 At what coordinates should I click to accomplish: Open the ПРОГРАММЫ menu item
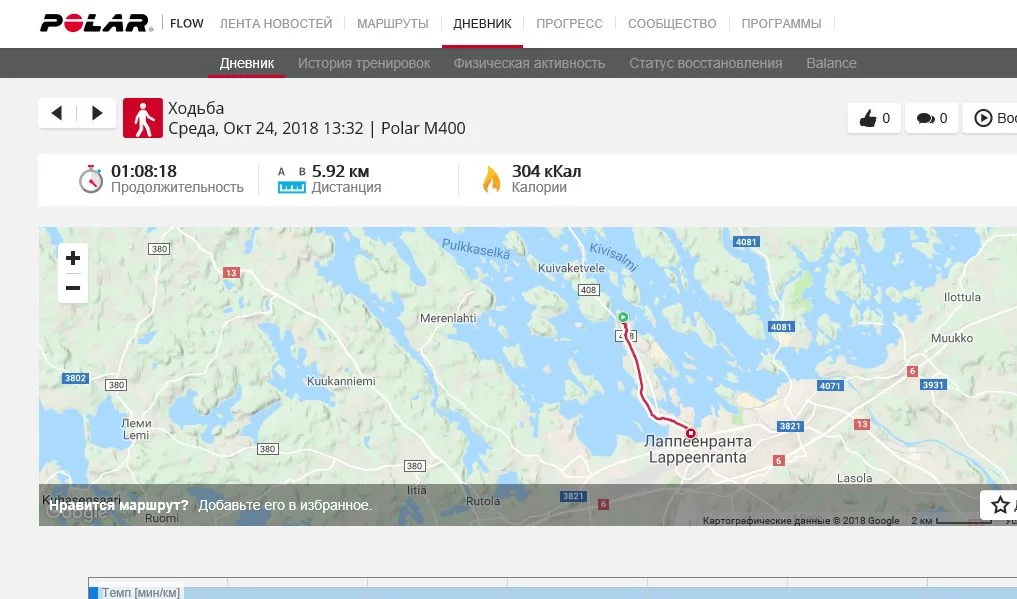click(781, 24)
